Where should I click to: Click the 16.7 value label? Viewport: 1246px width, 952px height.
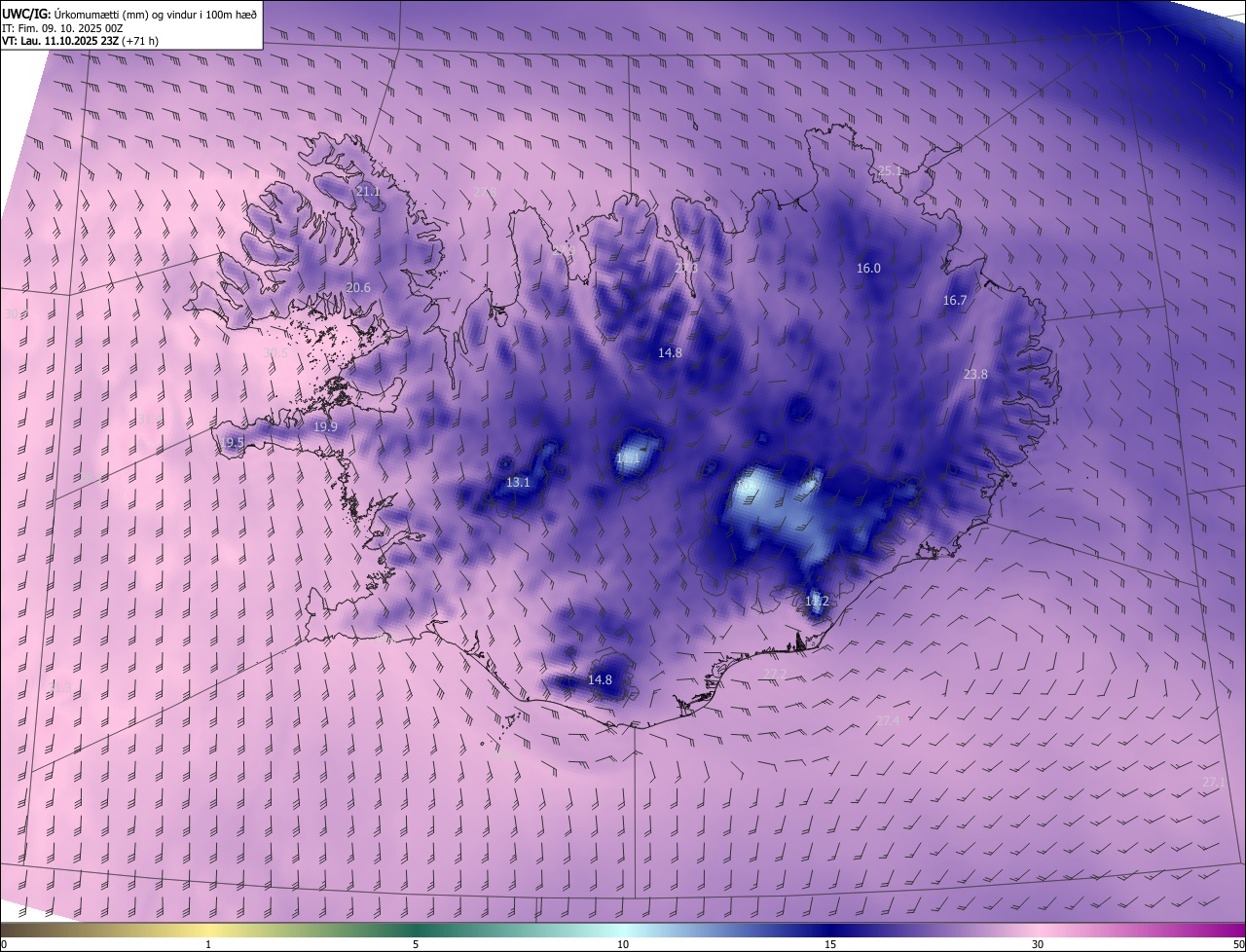click(x=955, y=301)
